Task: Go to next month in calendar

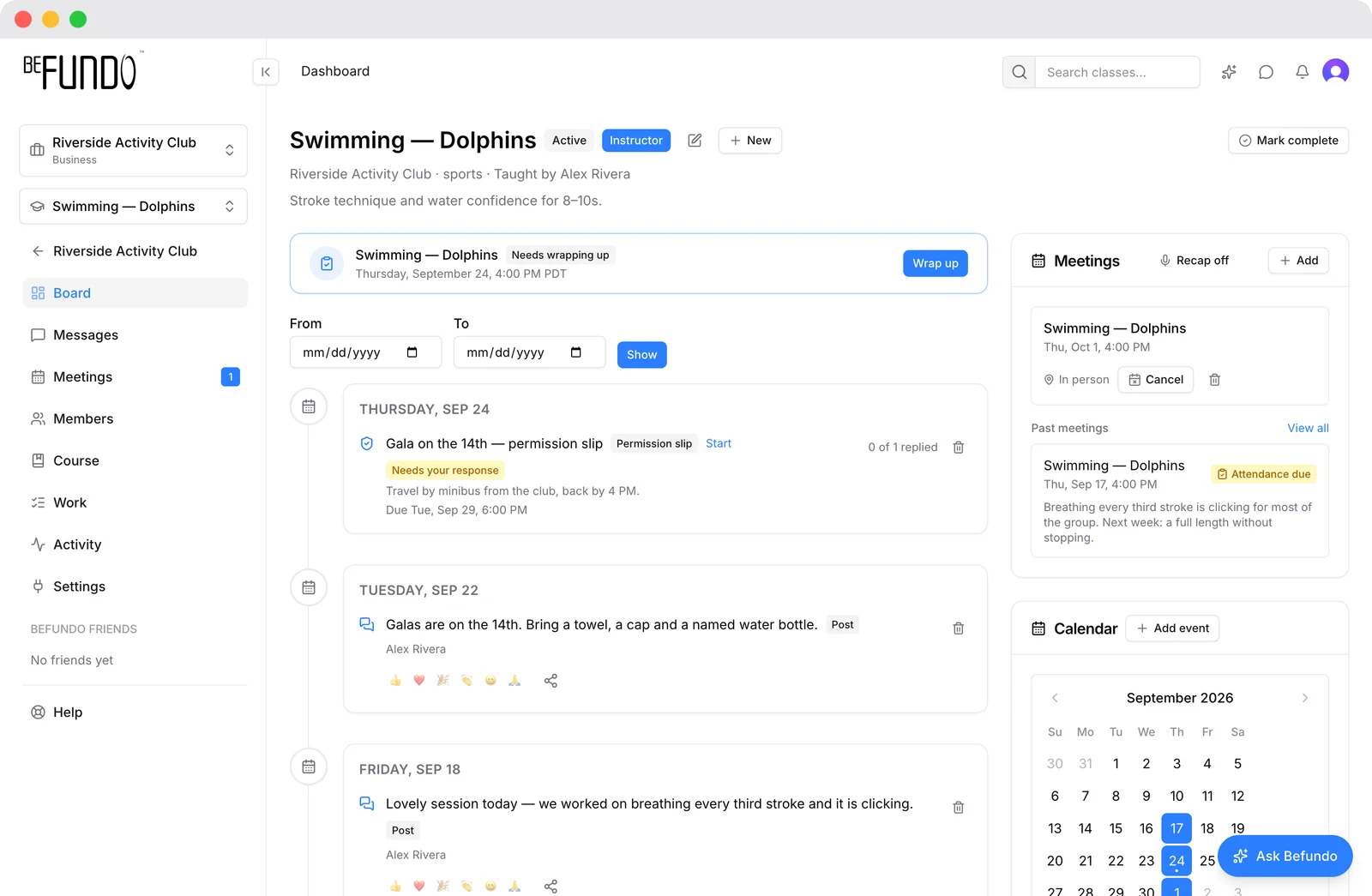Action: click(x=1305, y=698)
